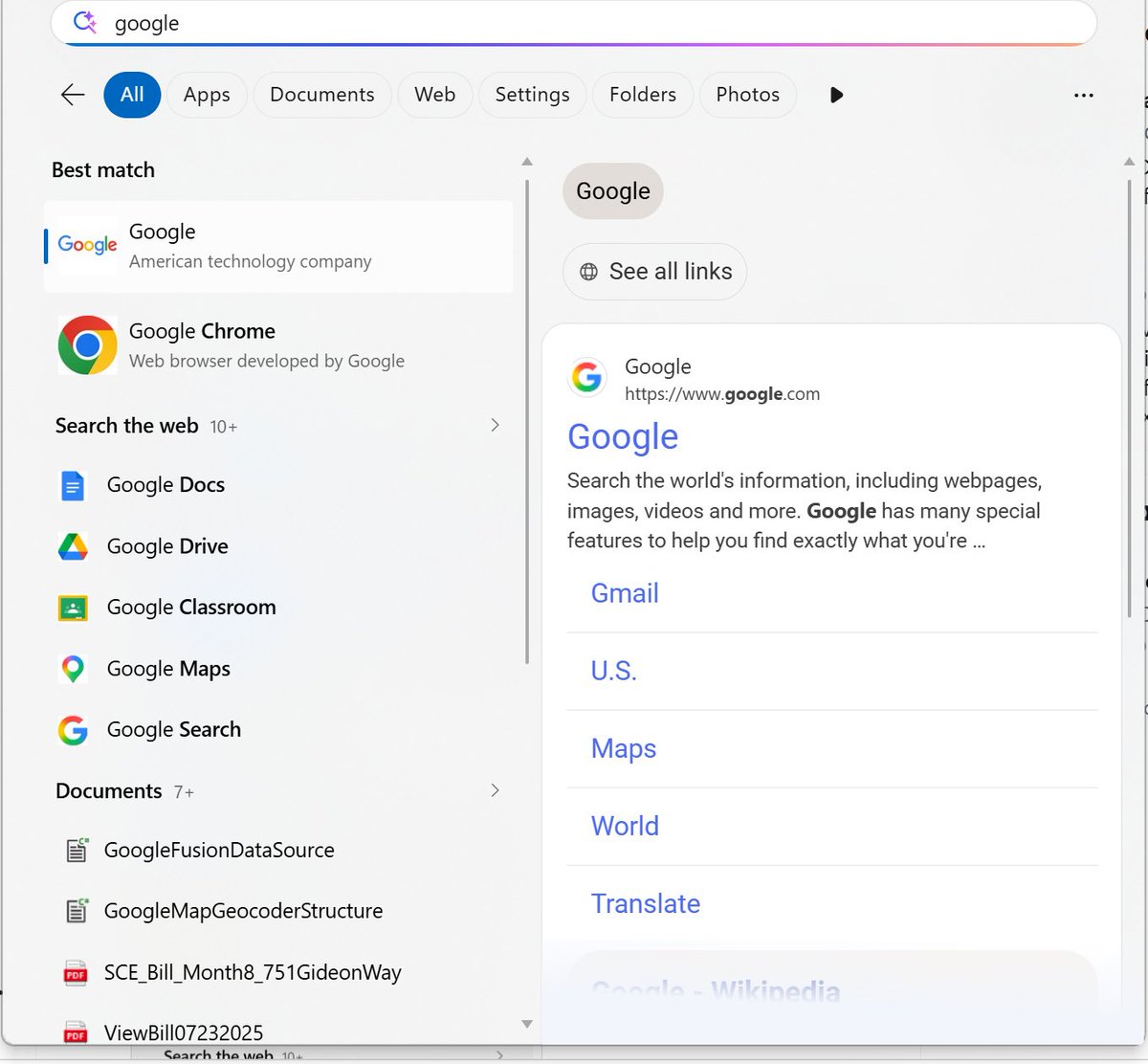This screenshot has height=1064, width=1148.
Task: Open the three-dots more options menu
Action: [1083, 95]
